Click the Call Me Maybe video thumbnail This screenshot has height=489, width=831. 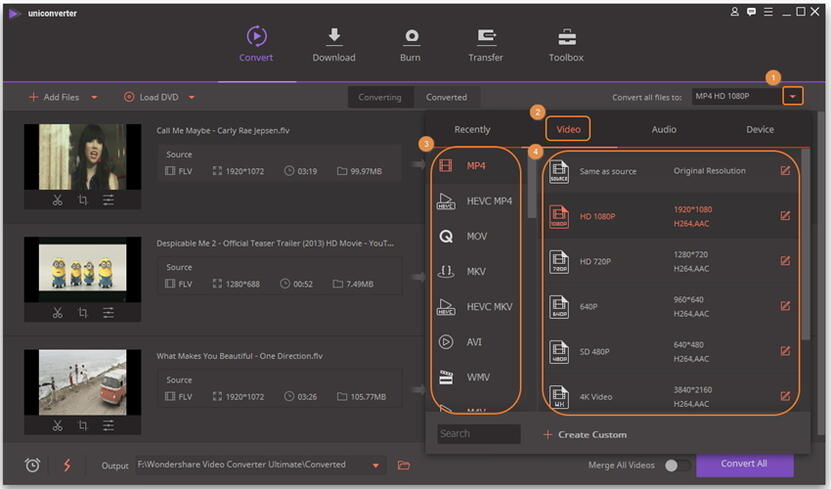click(83, 157)
